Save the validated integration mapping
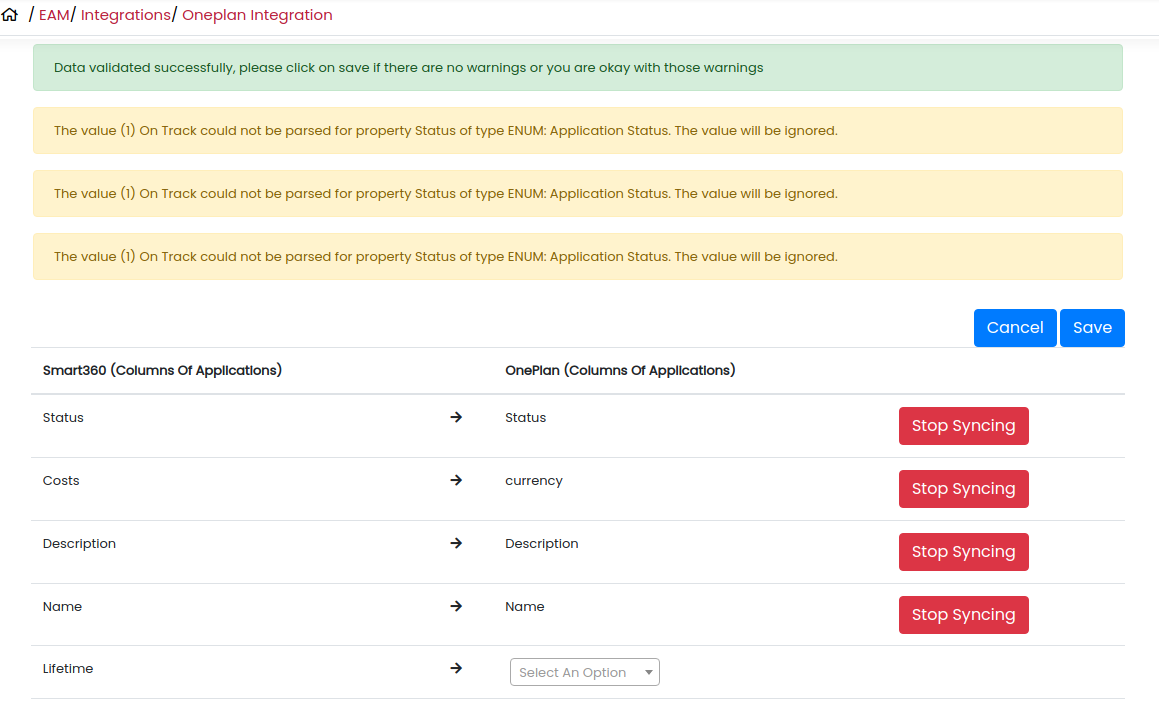This screenshot has width=1159, height=704. pos(1092,328)
